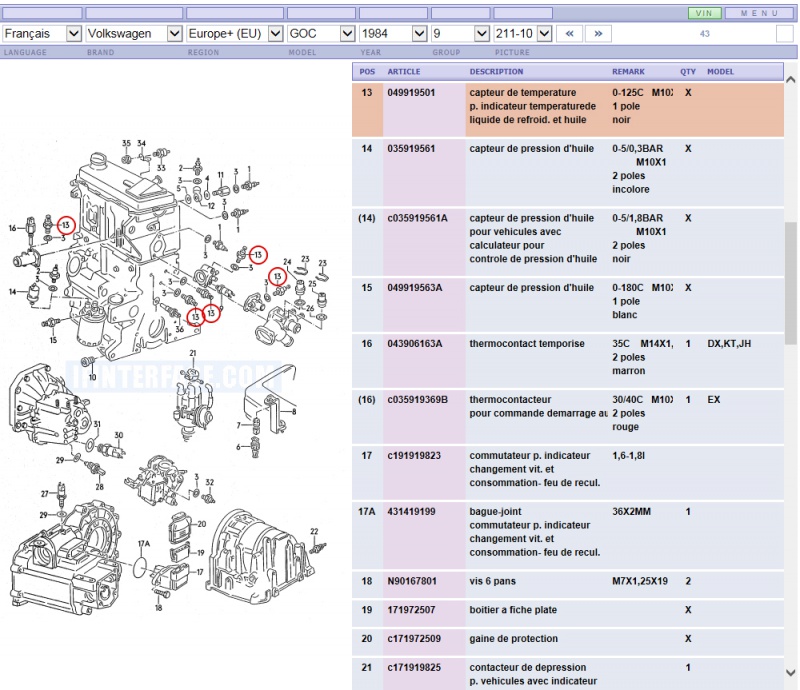This screenshot has width=800, height=690.
Task: Click callout 30 in the parts diagram
Action: (119, 435)
